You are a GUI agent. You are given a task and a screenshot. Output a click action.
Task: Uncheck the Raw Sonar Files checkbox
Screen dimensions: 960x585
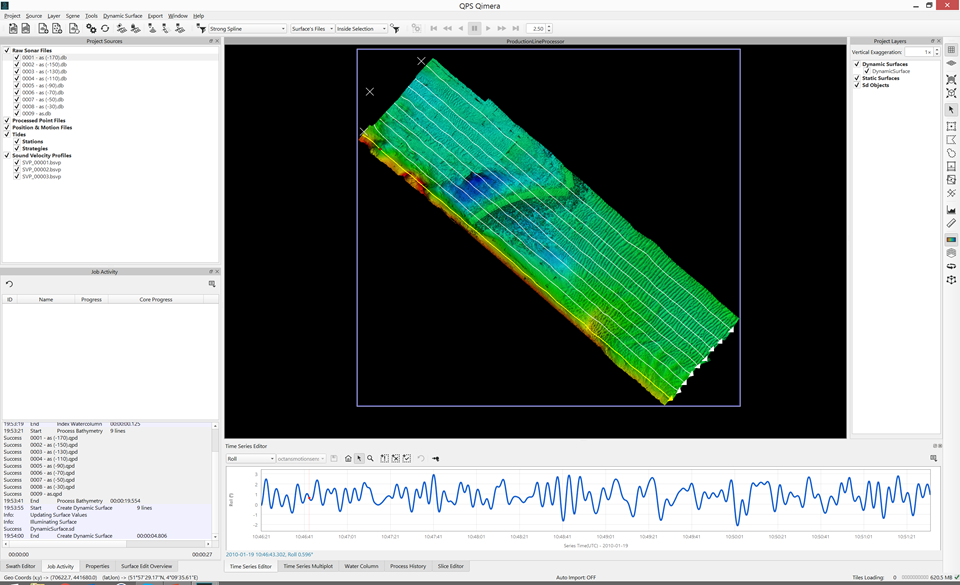coord(7,50)
